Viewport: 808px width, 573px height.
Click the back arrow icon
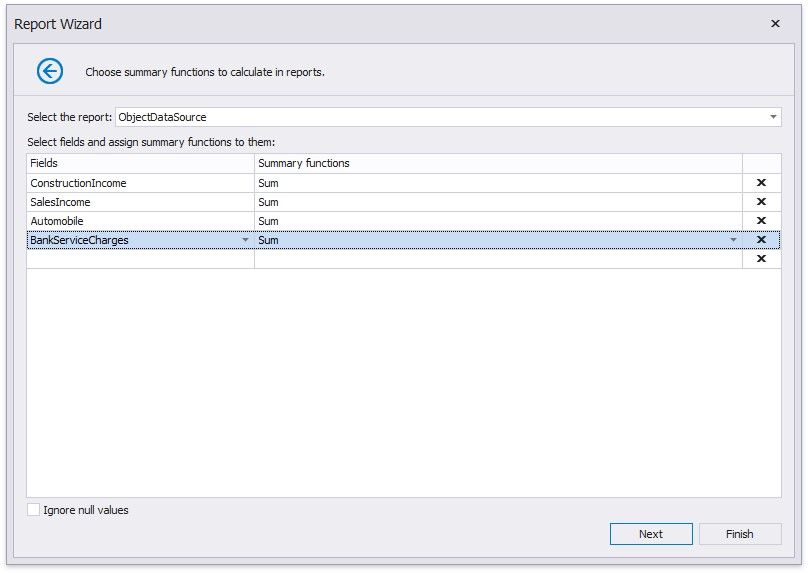click(50, 71)
